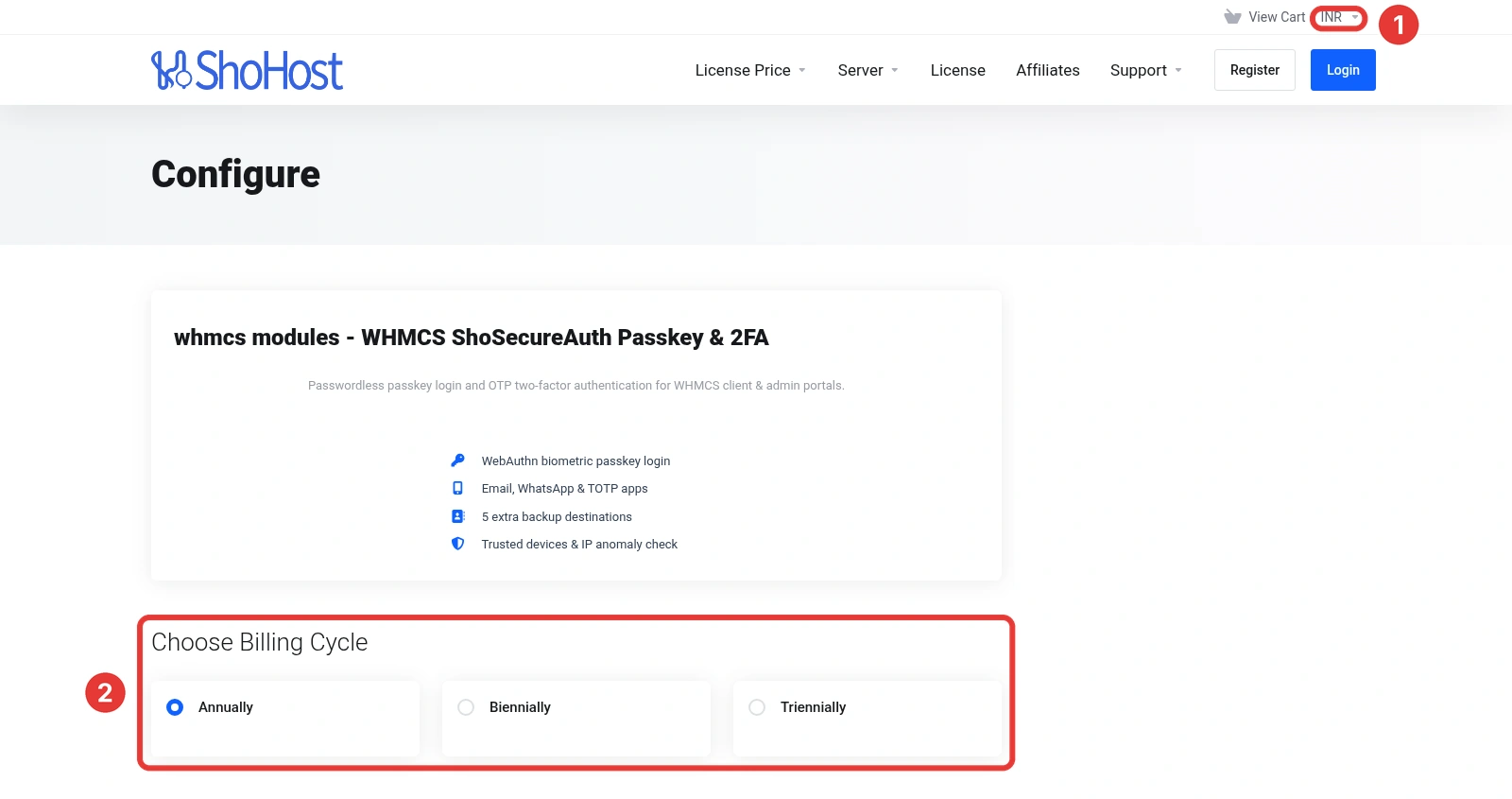Click the passwordless passkey description text
1512x799 pixels.
click(x=576, y=386)
